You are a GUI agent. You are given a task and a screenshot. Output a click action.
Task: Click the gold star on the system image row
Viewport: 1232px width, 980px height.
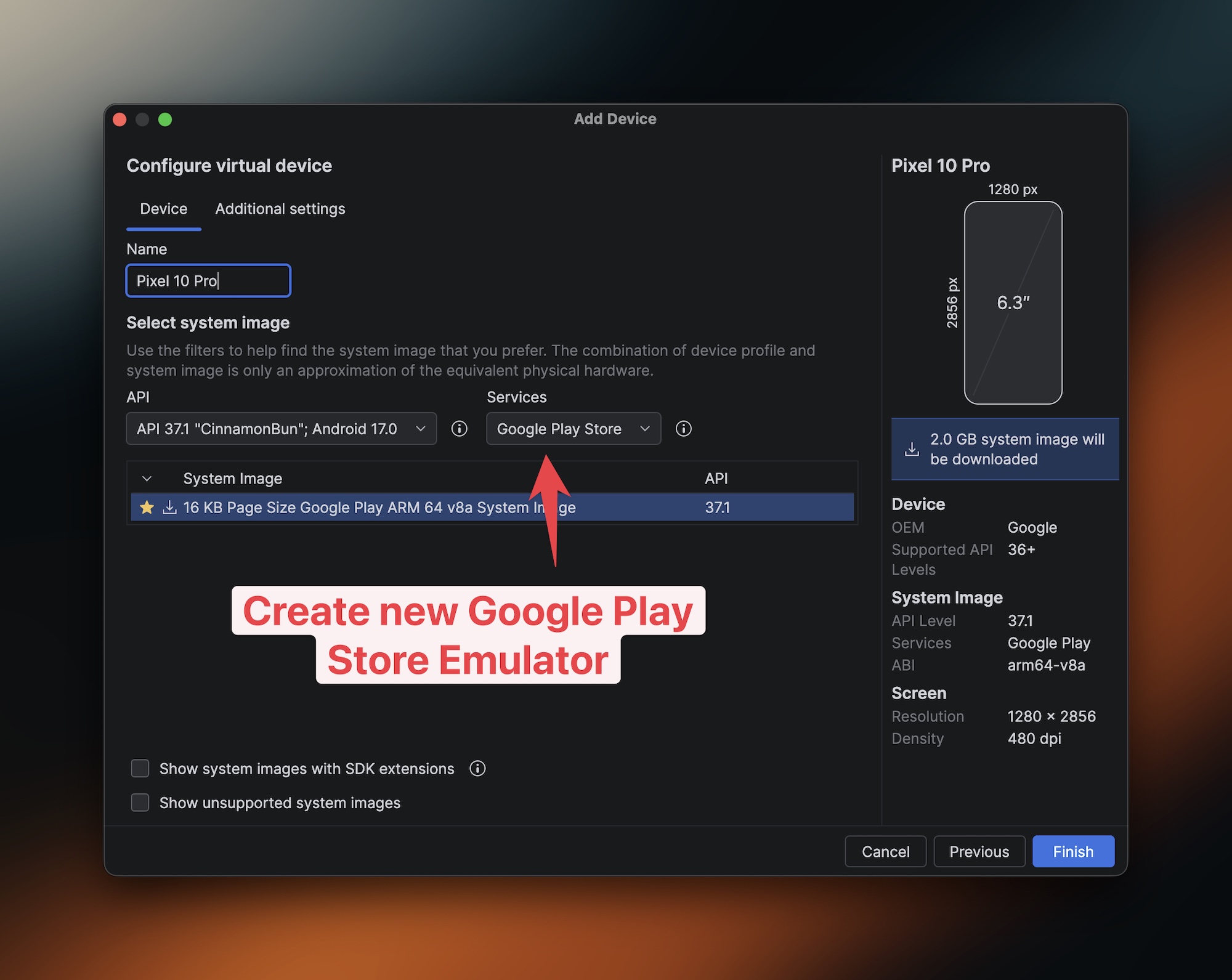[x=147, y=508]
